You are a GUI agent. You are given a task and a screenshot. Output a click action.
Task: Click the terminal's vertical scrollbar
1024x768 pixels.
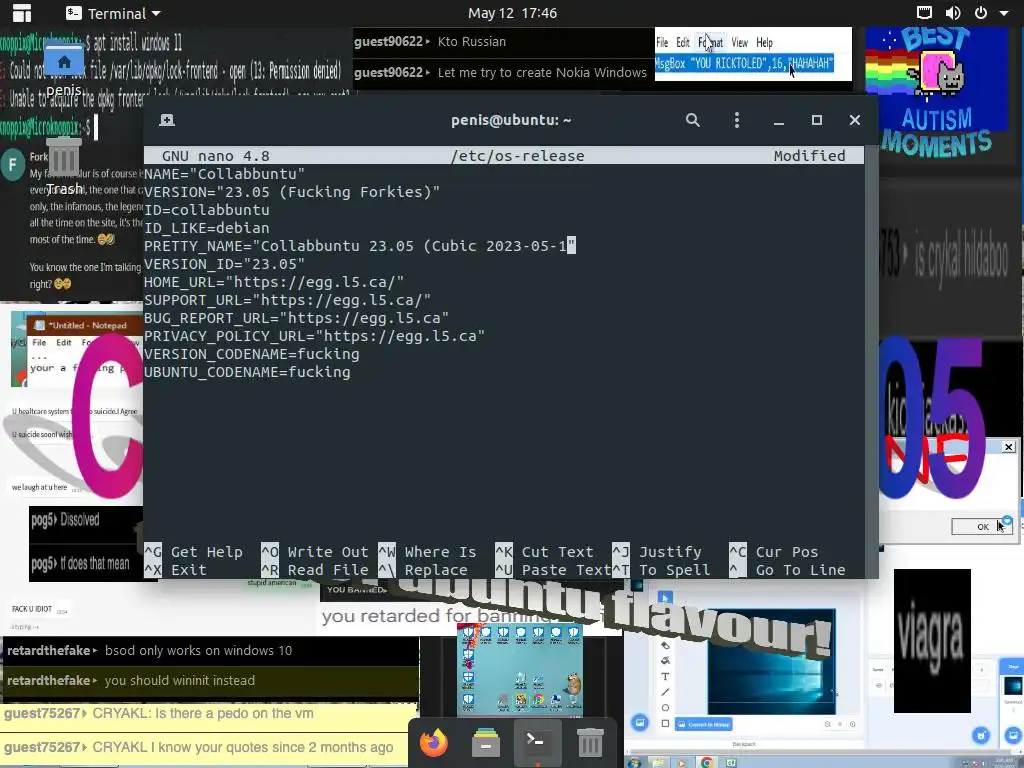click(870, 361)
